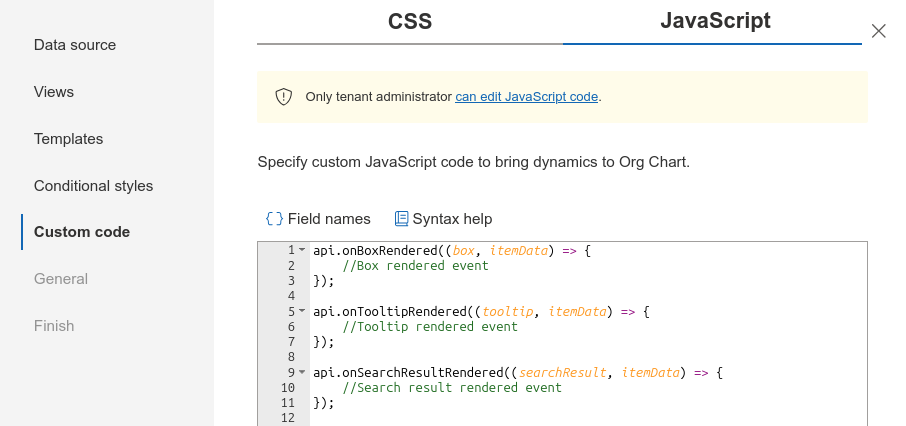The image size is (906, 426).
Task: Click the '//Tooltip rendered event' comment line
Action: [430, 327]
